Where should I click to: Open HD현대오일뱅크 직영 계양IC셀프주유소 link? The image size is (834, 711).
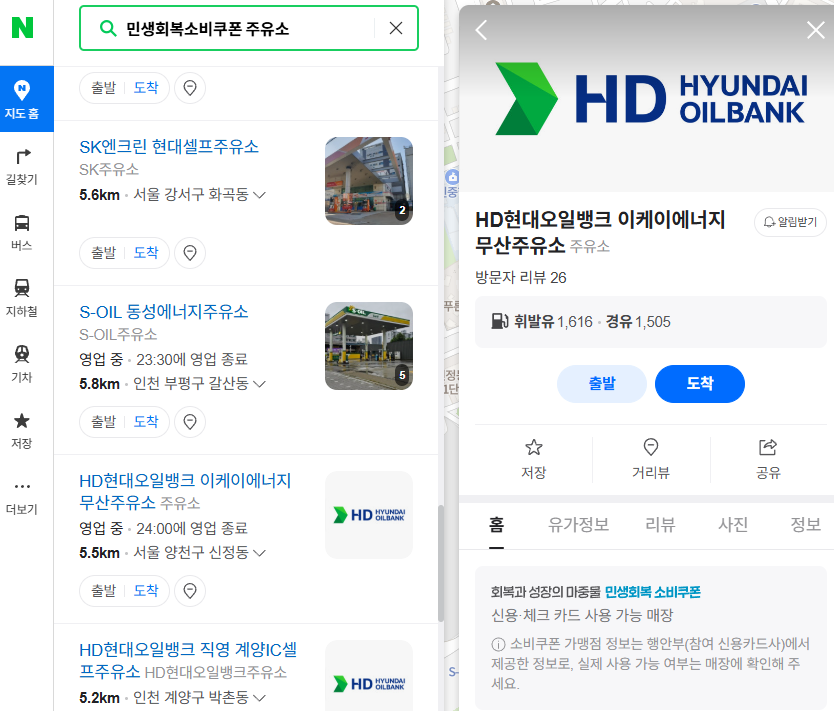tap(188, 660)
